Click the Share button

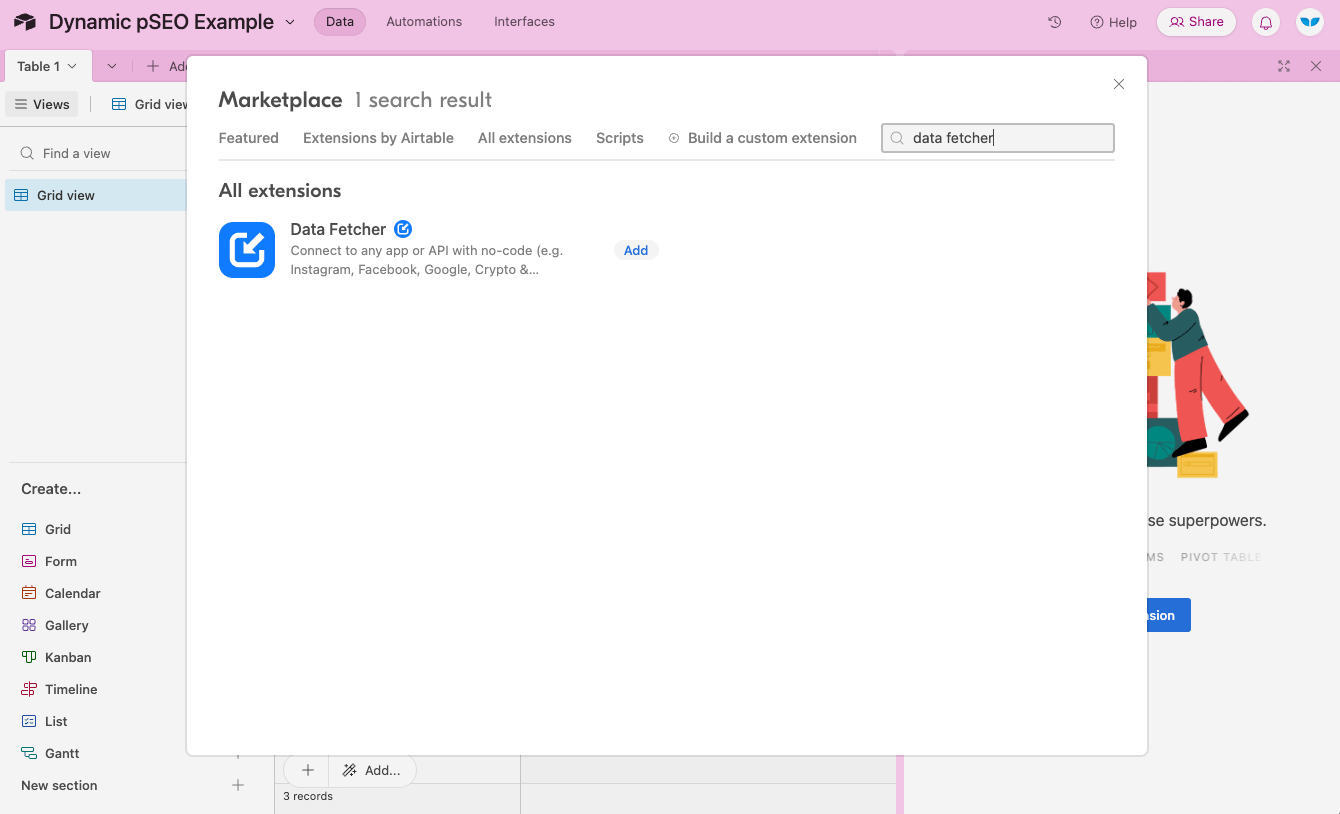click(x=1196, y=22)
